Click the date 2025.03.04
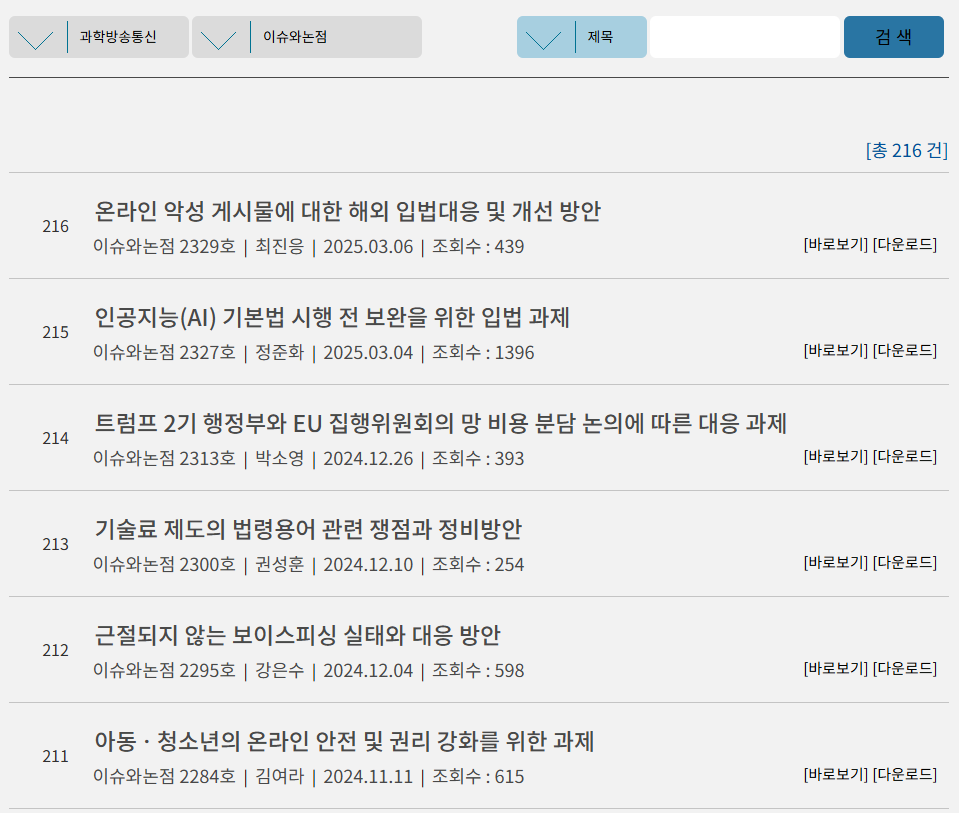Screen dimensions: 959x813 point(368,352)
